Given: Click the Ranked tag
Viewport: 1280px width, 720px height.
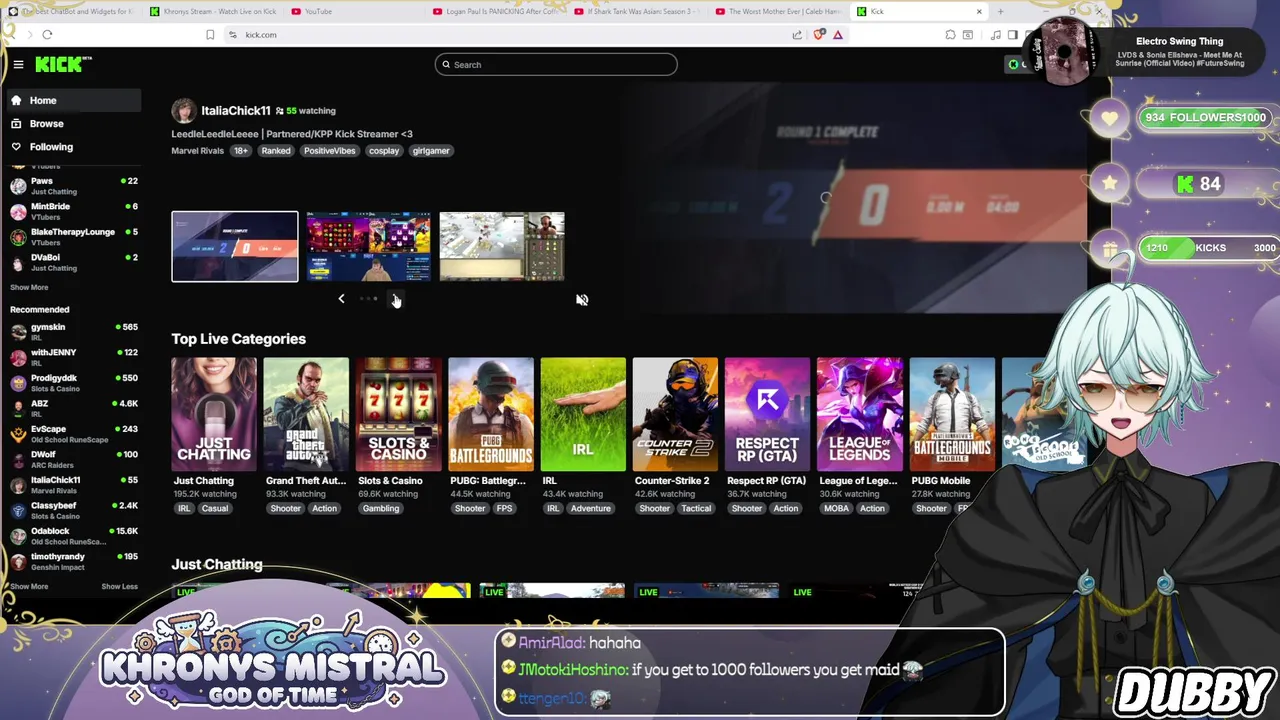Looking at the screenshot, I should tap(276, 151).
